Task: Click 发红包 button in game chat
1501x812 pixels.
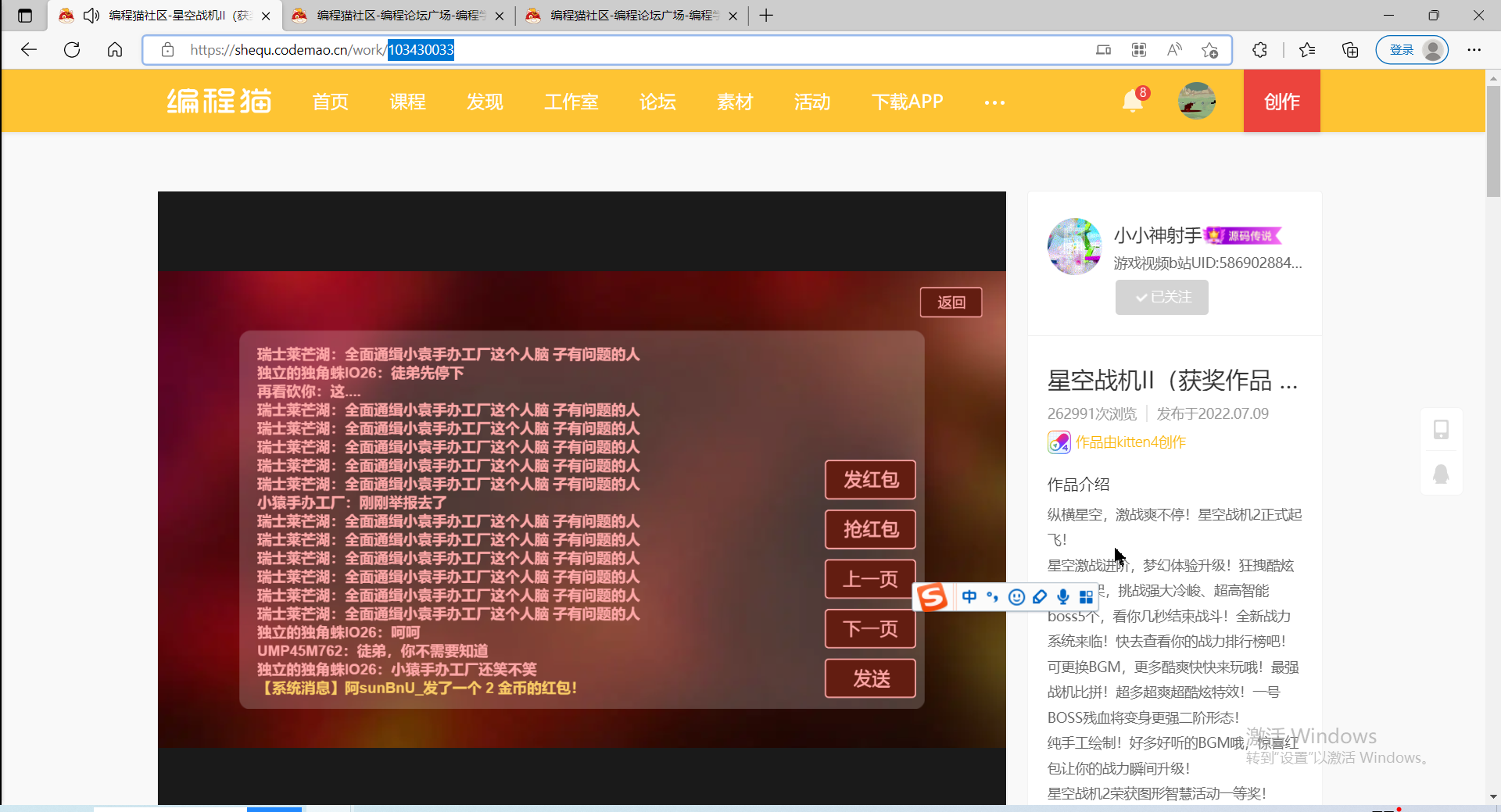Action: (x=871, y=479)
